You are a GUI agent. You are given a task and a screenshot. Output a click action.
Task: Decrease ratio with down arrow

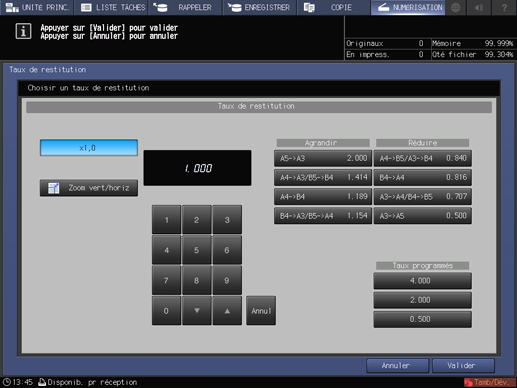197,311
